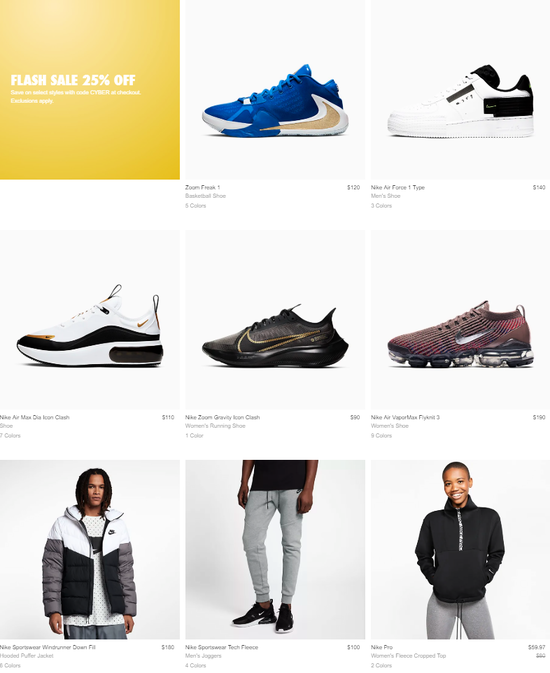Open the Flash Sale 25% Off banner
Viewport: 550px width, 673px height.
90,89
